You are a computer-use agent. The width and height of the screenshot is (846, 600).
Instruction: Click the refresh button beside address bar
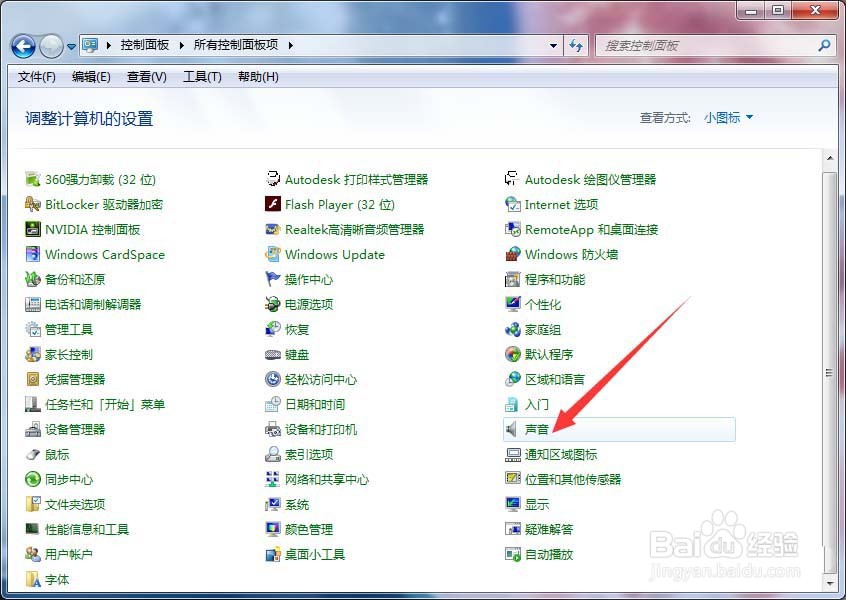(577, 46)
